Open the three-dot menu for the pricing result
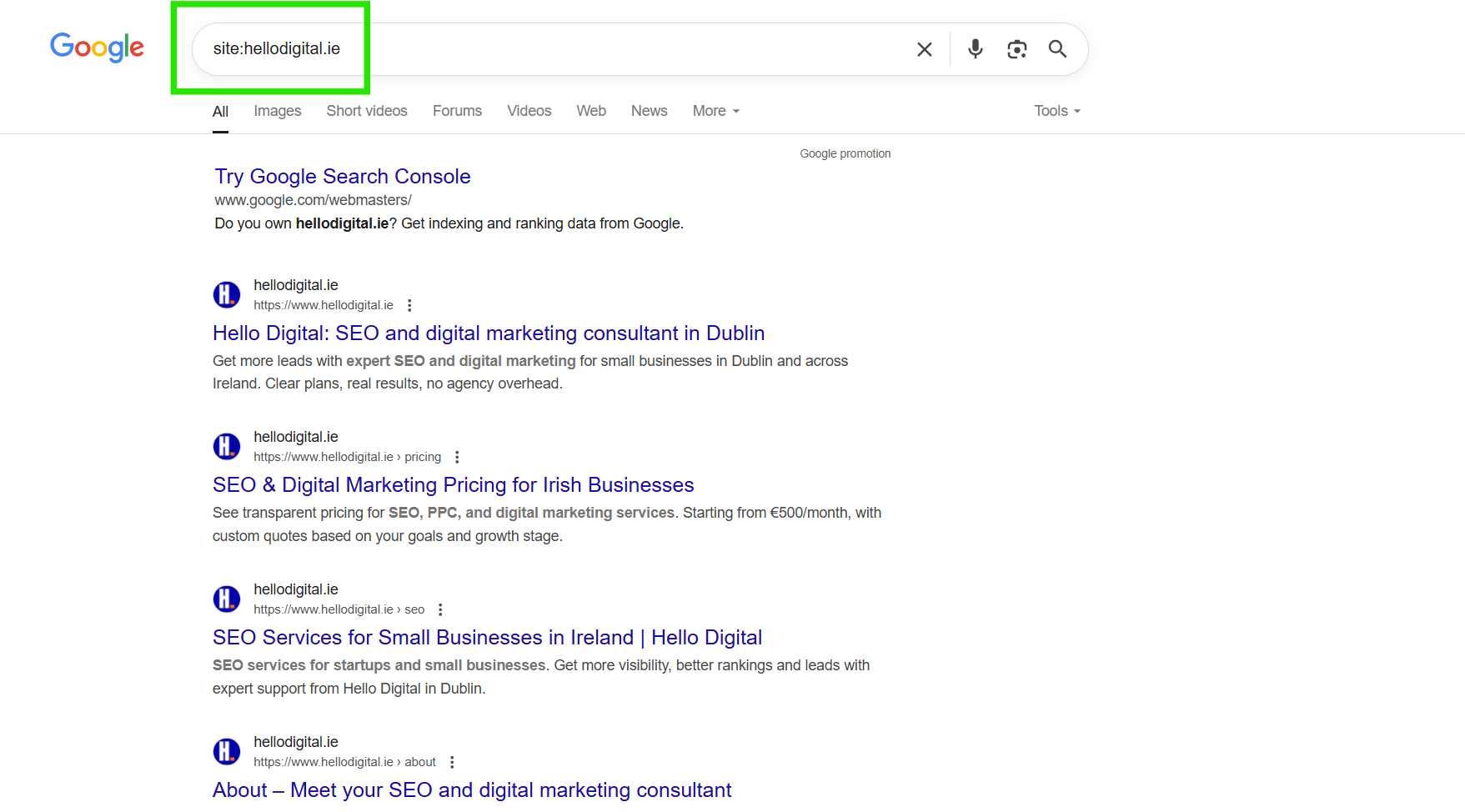 pyautogui.click(x=457, y=457)
